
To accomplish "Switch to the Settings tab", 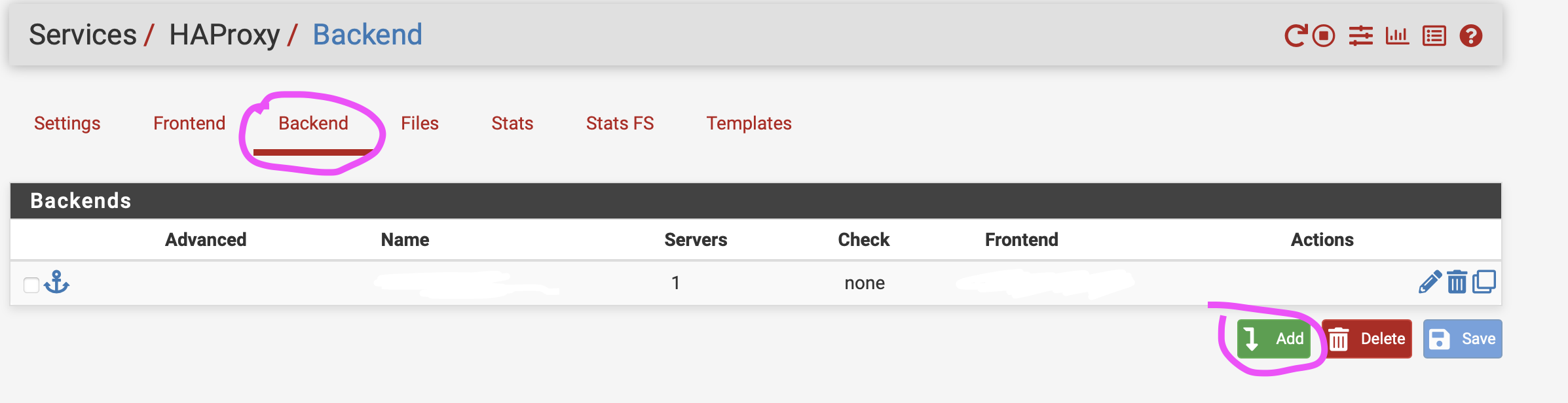I will (x=67, y=123).
